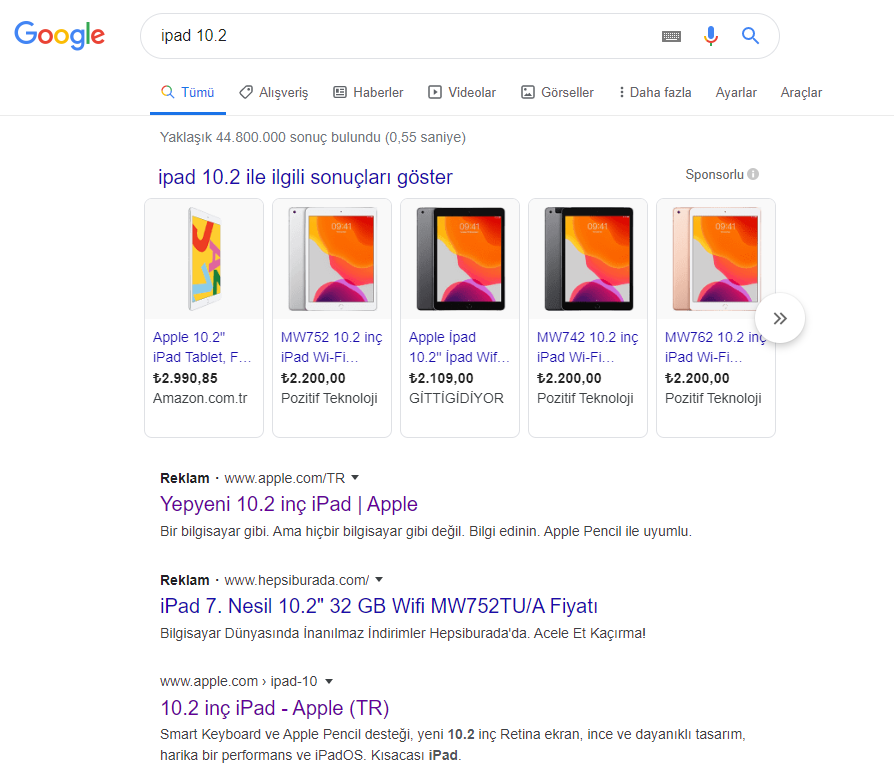The height and width of the screenshot is (783, 894).
Task: Open 'Yepyeni 10.2 inç iPad | Apple' ad
Action: click(x=288, y=504)
